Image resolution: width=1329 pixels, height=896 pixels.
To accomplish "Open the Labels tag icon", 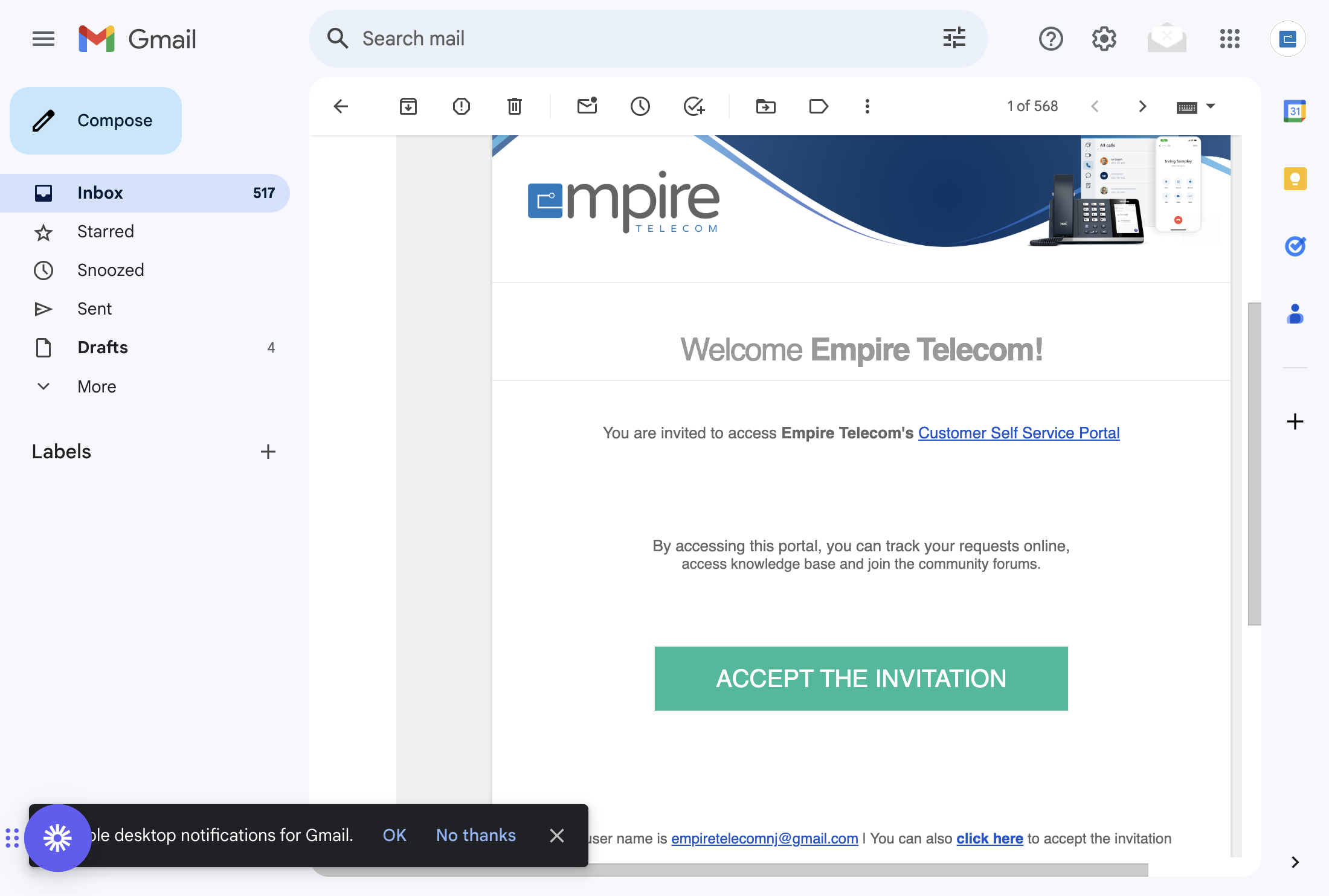I will pyautogui.click(x=819, y=106).
